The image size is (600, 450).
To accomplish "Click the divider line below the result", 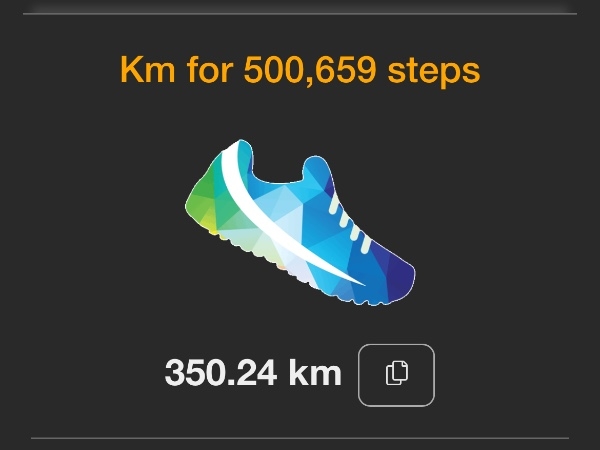I will pos(300,438).
